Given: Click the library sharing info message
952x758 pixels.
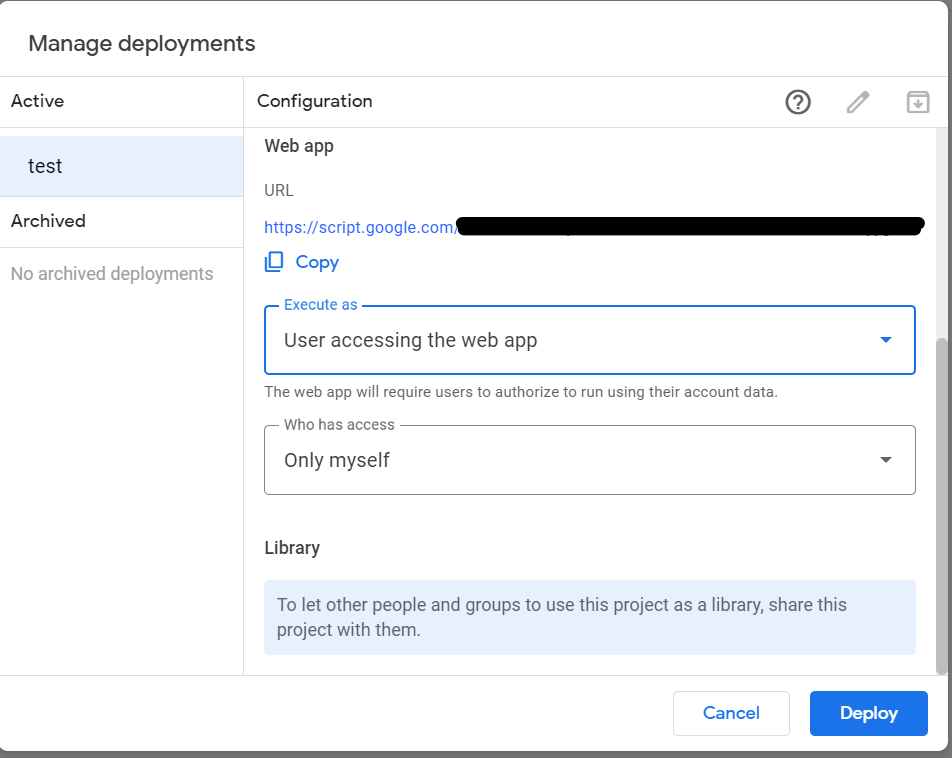Looking at the screenshot, I should point(590,617).
